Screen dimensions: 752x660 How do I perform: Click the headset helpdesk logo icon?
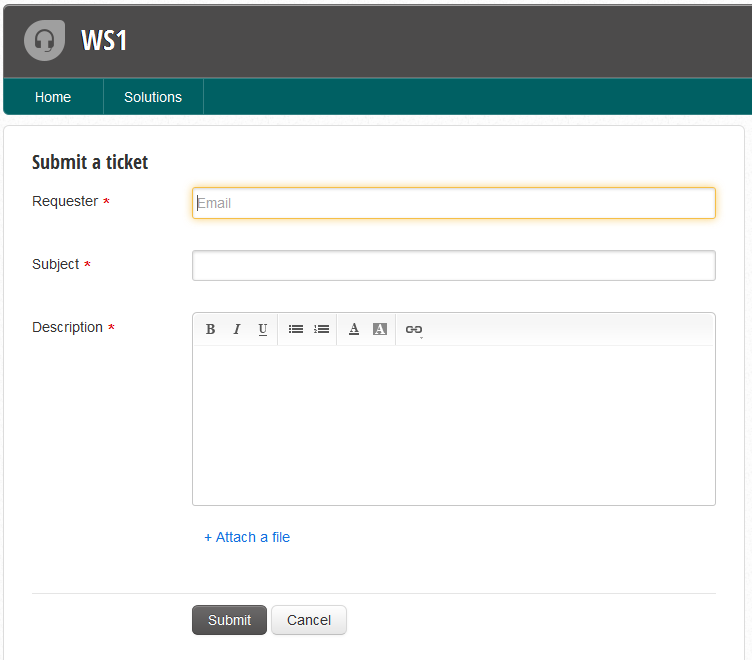[44, 40]
